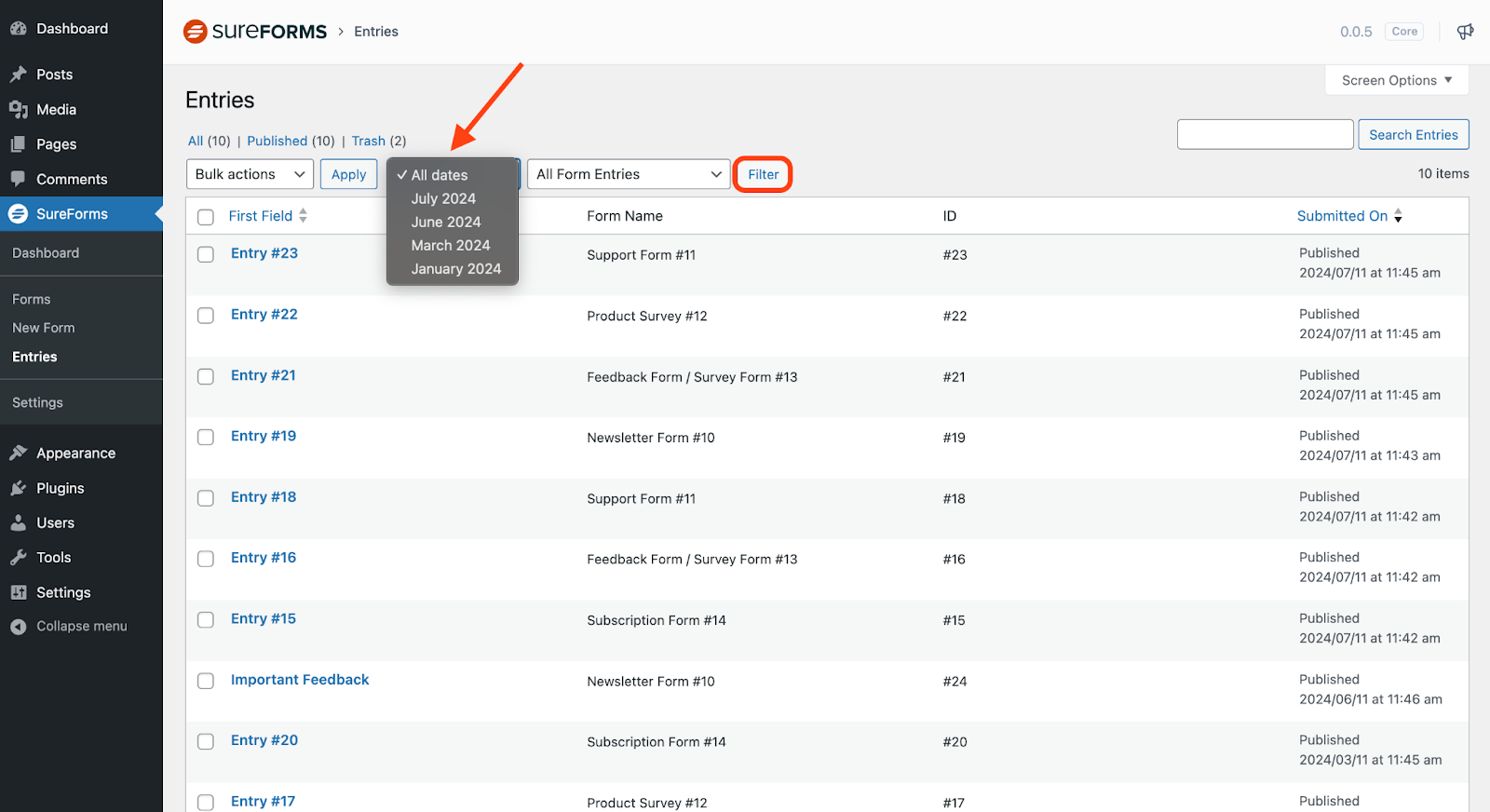
Task: Open Entries submenu item
Action: (x=34, y=357)
